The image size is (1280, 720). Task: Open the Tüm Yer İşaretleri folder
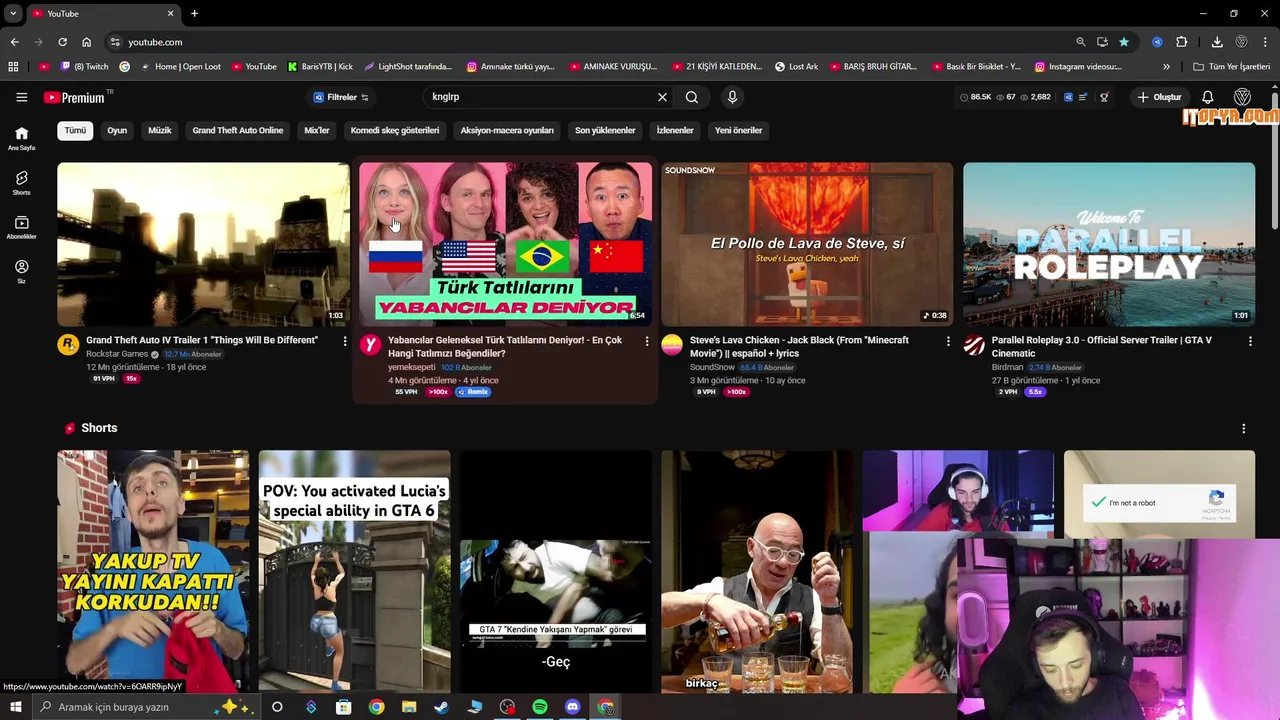[x=1232, y=67]
